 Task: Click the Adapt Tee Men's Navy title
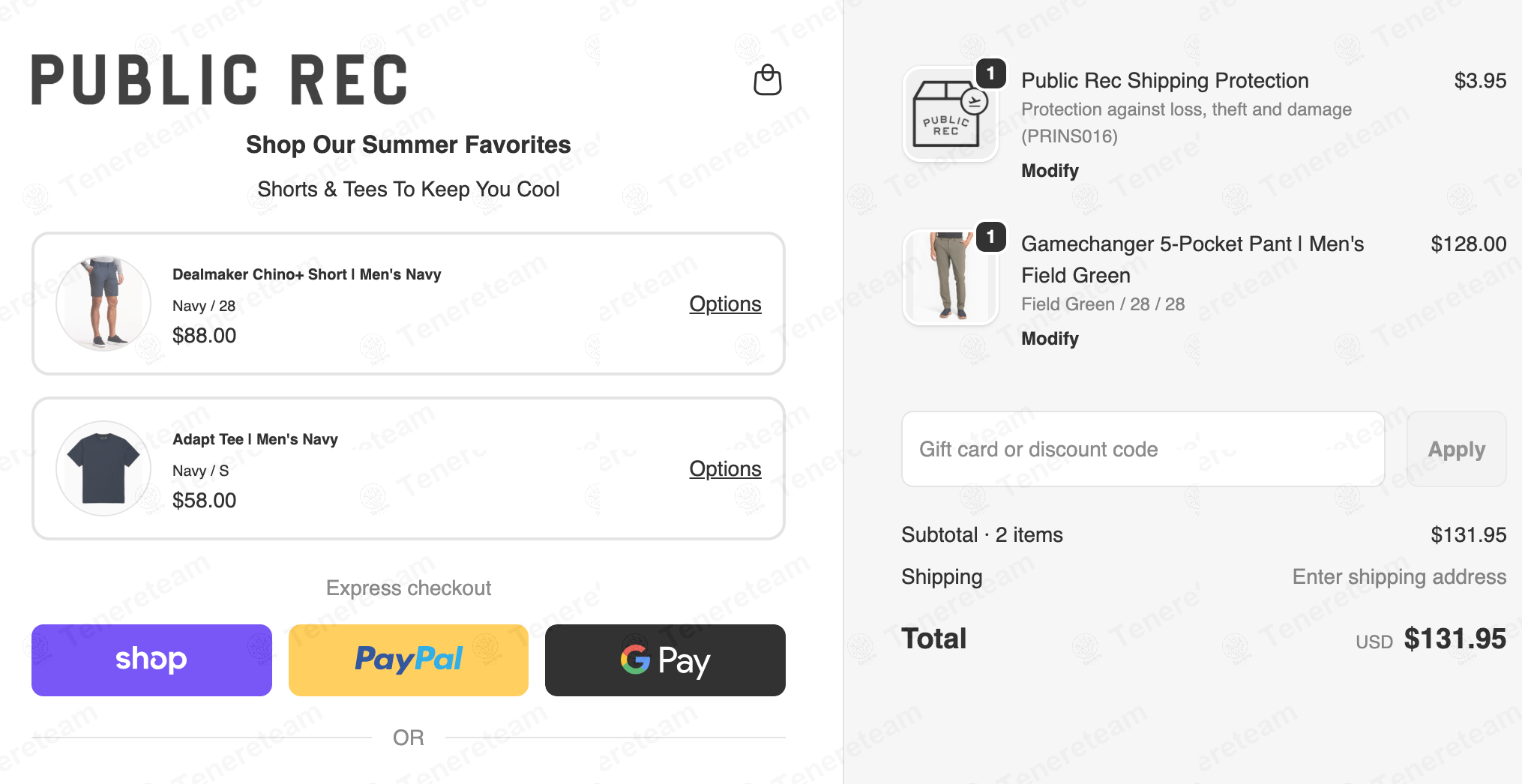coord(255,439)
